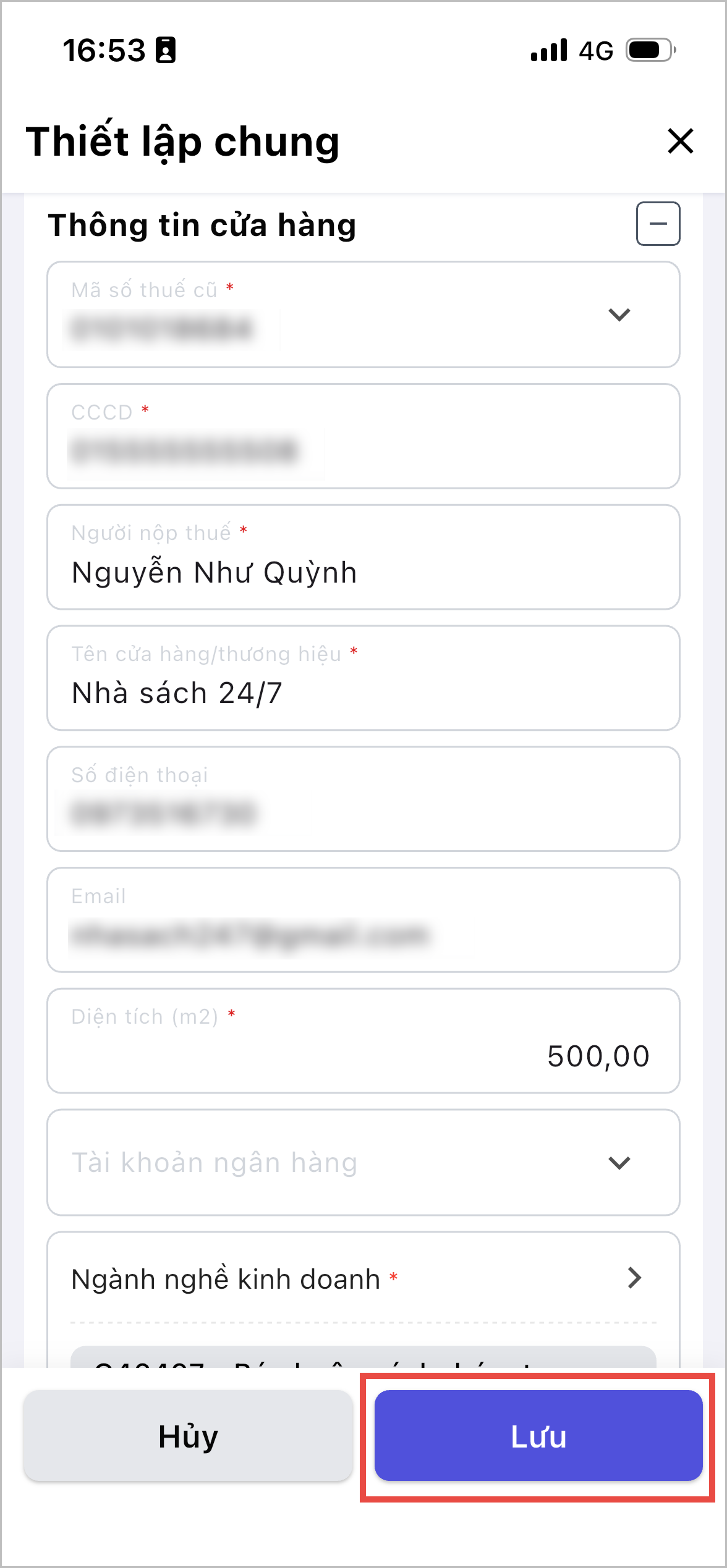Tap the ID card icon beside the clock
The height and width of the screenshot is (1568, 727).
click(x=166, y=50)
